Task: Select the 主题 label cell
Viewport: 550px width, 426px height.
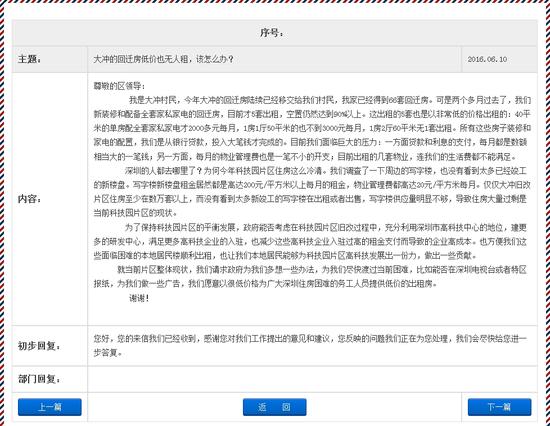Action: coord(49,59)
